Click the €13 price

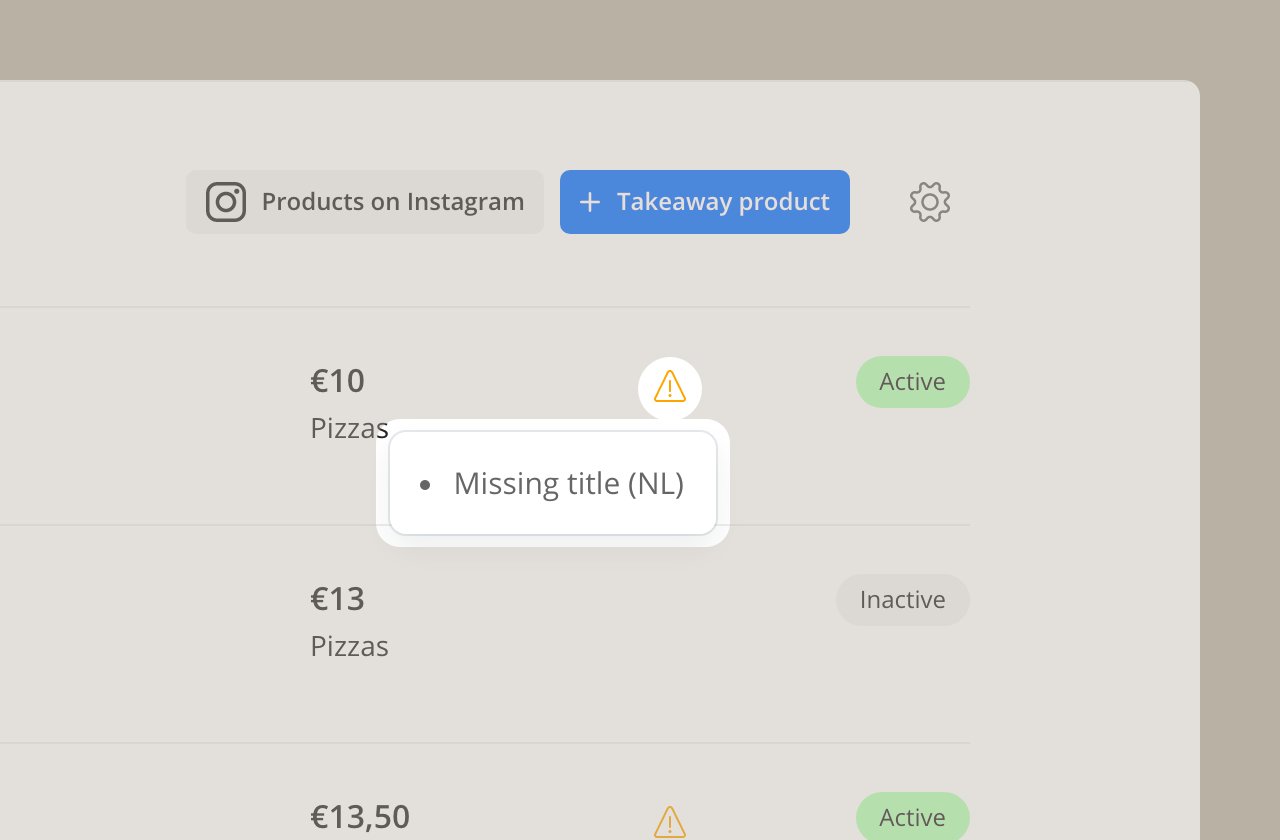point(338,599)
